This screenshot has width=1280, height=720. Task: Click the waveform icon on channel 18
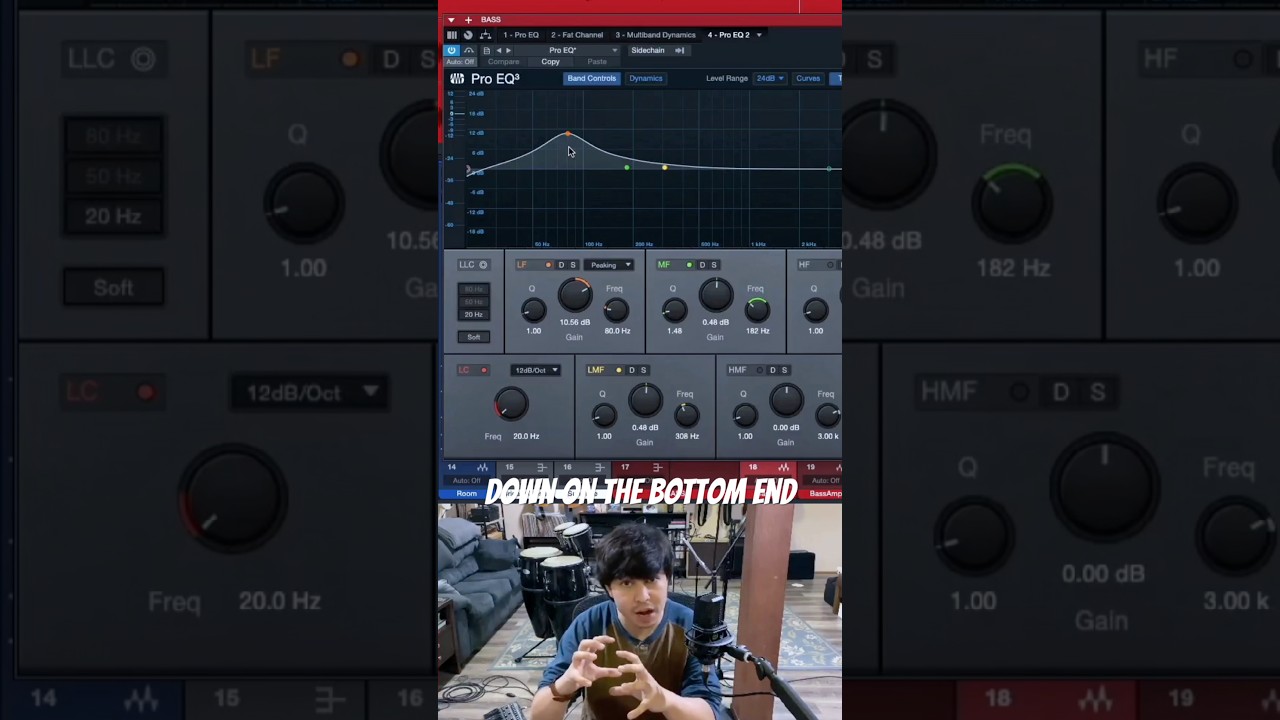coord(783,467)
